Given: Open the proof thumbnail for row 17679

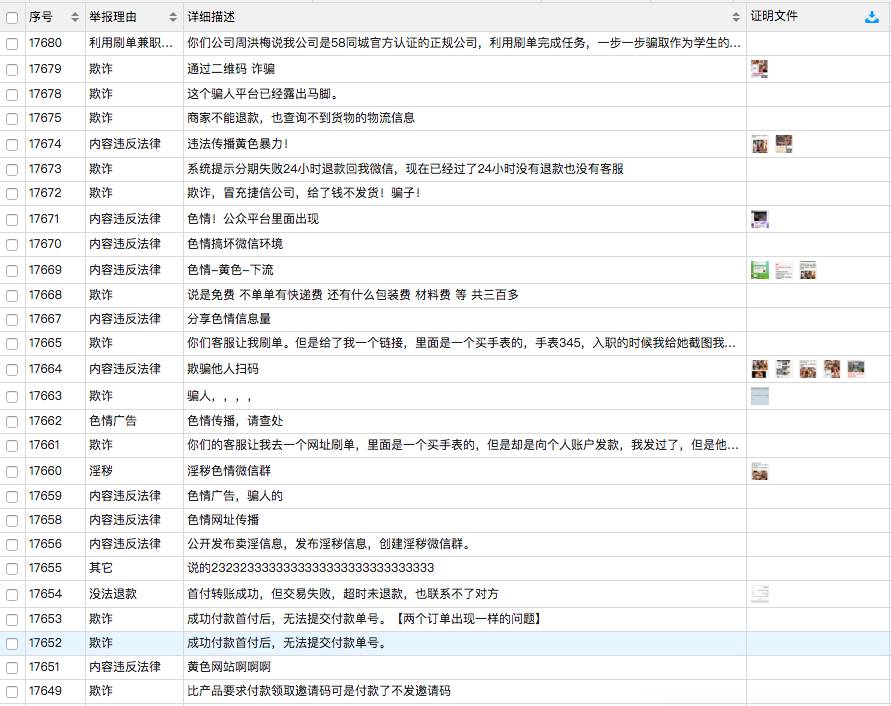Looking at the screenshot, I should point(760,69).
